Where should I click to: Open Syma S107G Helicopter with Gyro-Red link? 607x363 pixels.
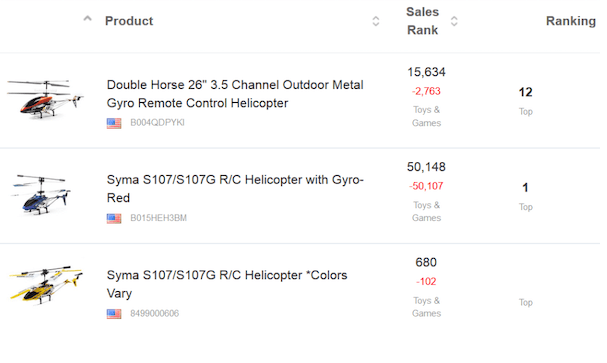click(x=235, y=189)
